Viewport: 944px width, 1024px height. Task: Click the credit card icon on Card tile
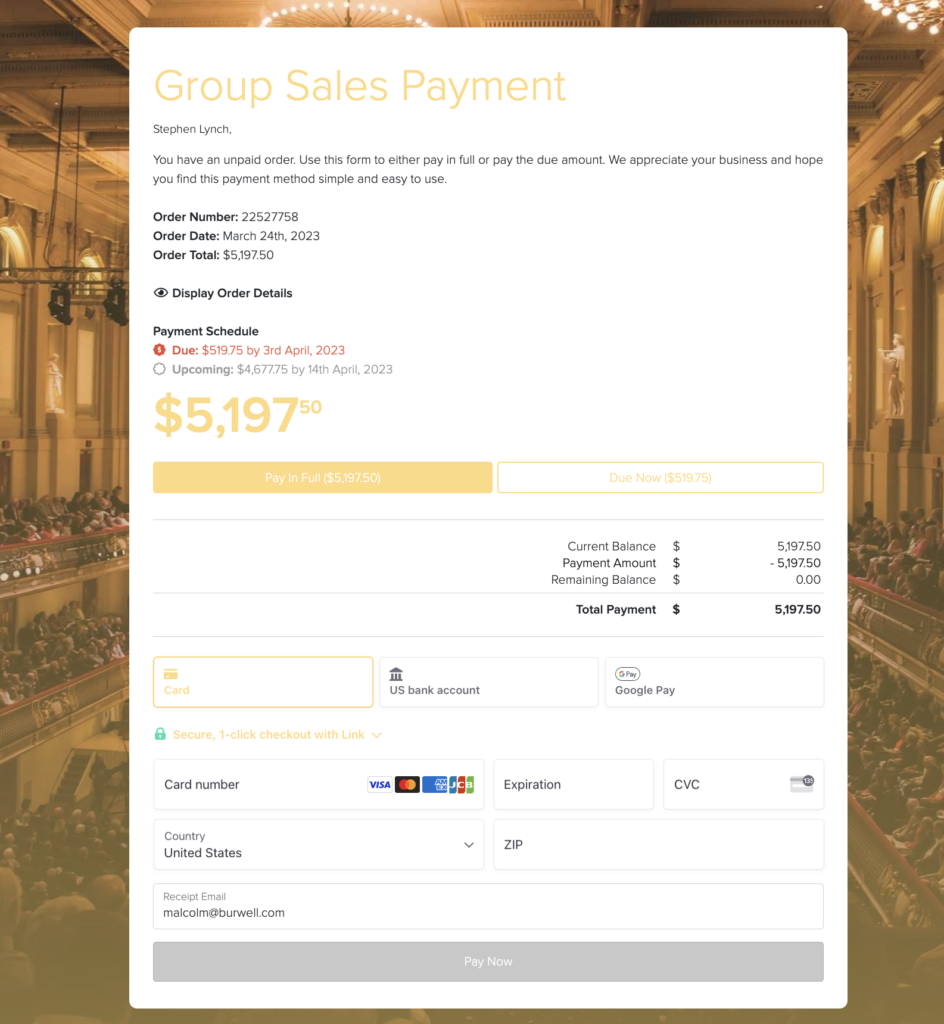[x=170, y=674]
